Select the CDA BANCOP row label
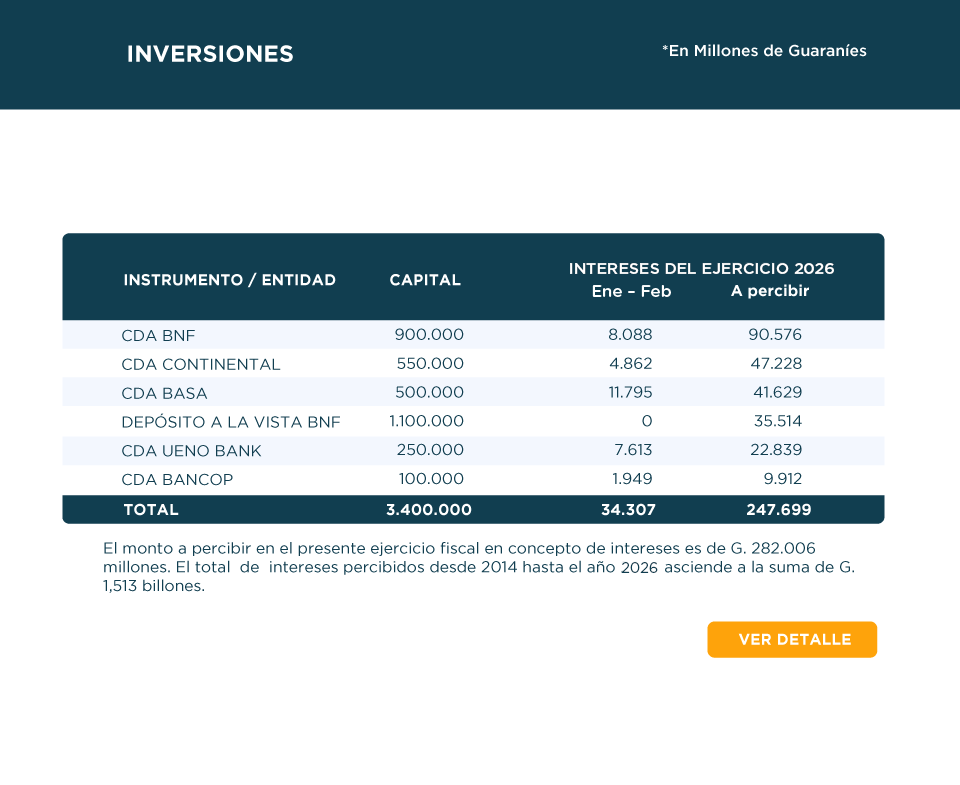The image size is (960, 785). pyautogui.click(x=177, y=480)
